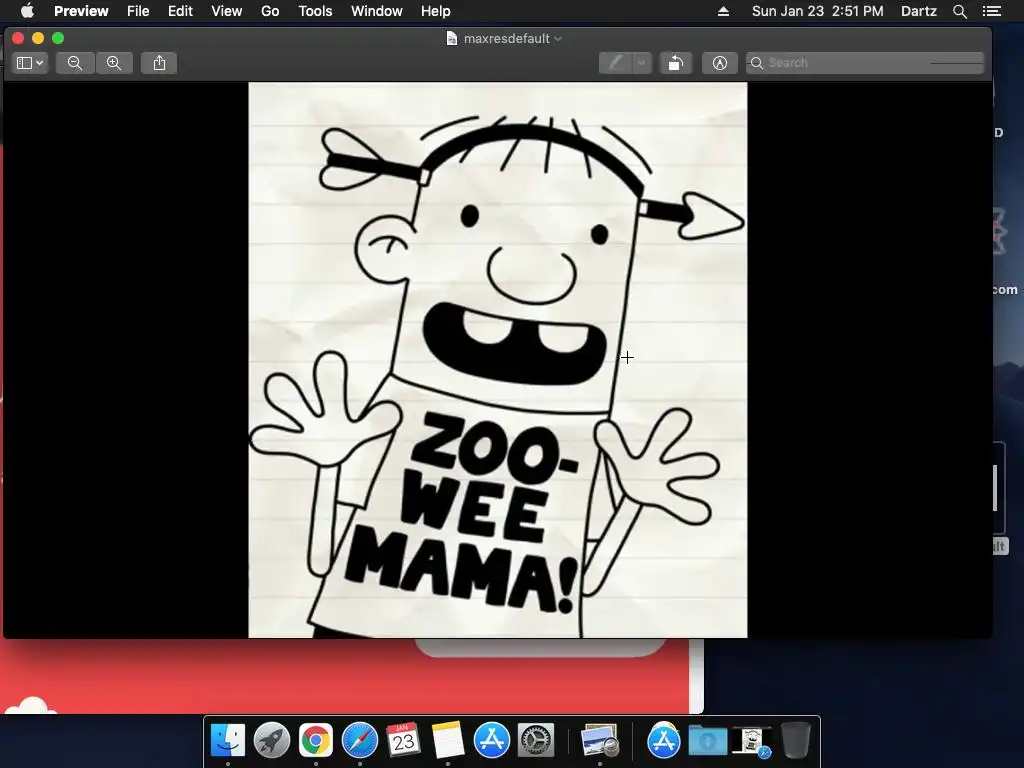Expand the highlight color dropdown arrow
Viewport: 1024px width, 768px height.
(642, 63)
